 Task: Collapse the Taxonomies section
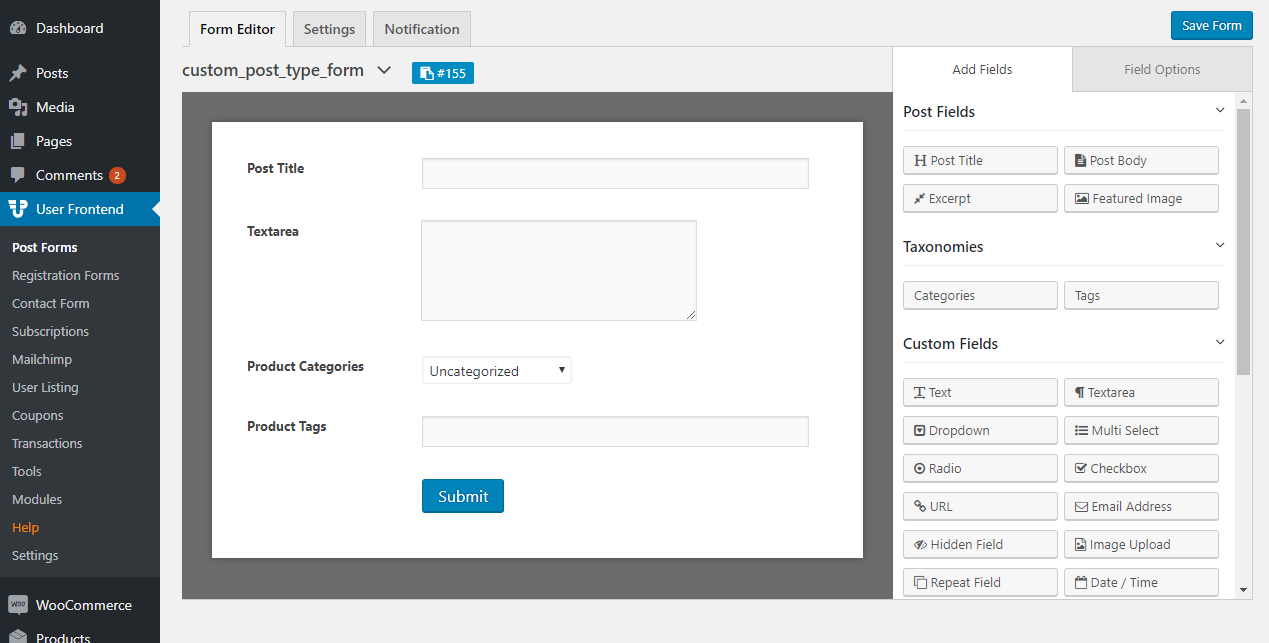[1219, 245]
